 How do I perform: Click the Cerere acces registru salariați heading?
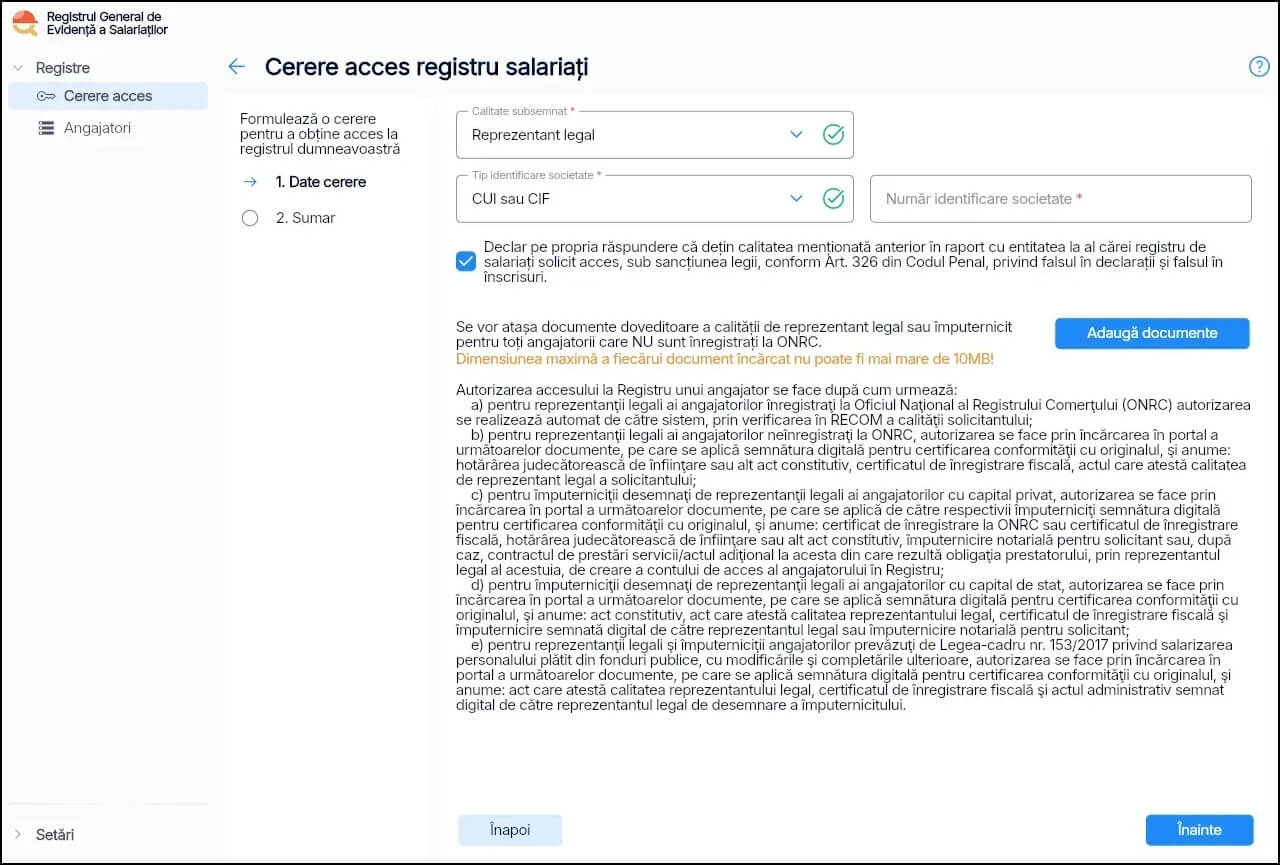[x=426, y=67]
